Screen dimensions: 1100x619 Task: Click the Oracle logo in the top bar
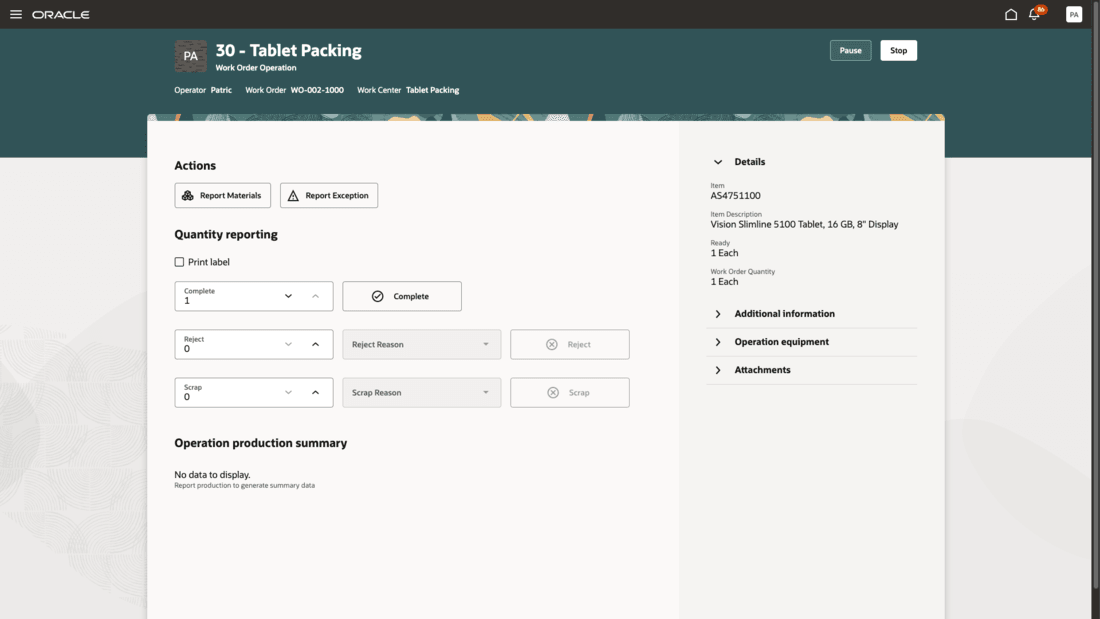tap(60, 14)
